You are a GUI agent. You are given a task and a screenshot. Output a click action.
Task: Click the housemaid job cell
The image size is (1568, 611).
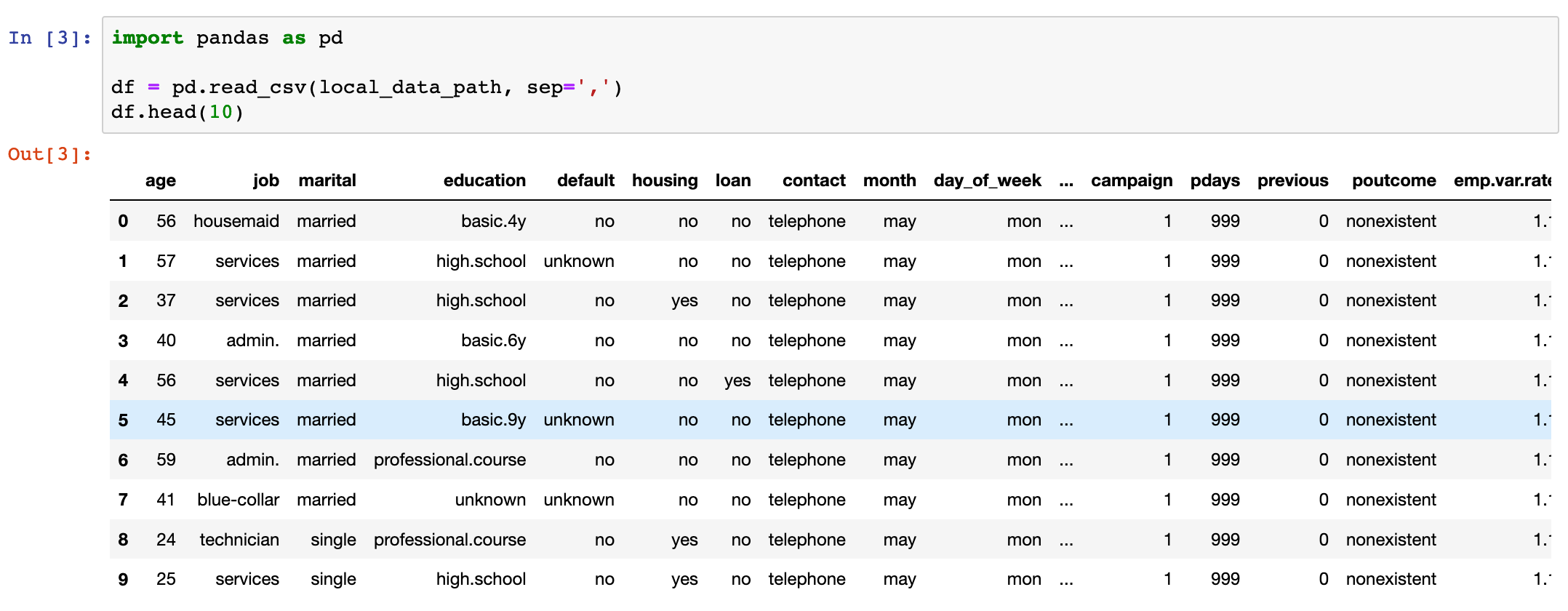pyautogui.click(x=236, y=221)
